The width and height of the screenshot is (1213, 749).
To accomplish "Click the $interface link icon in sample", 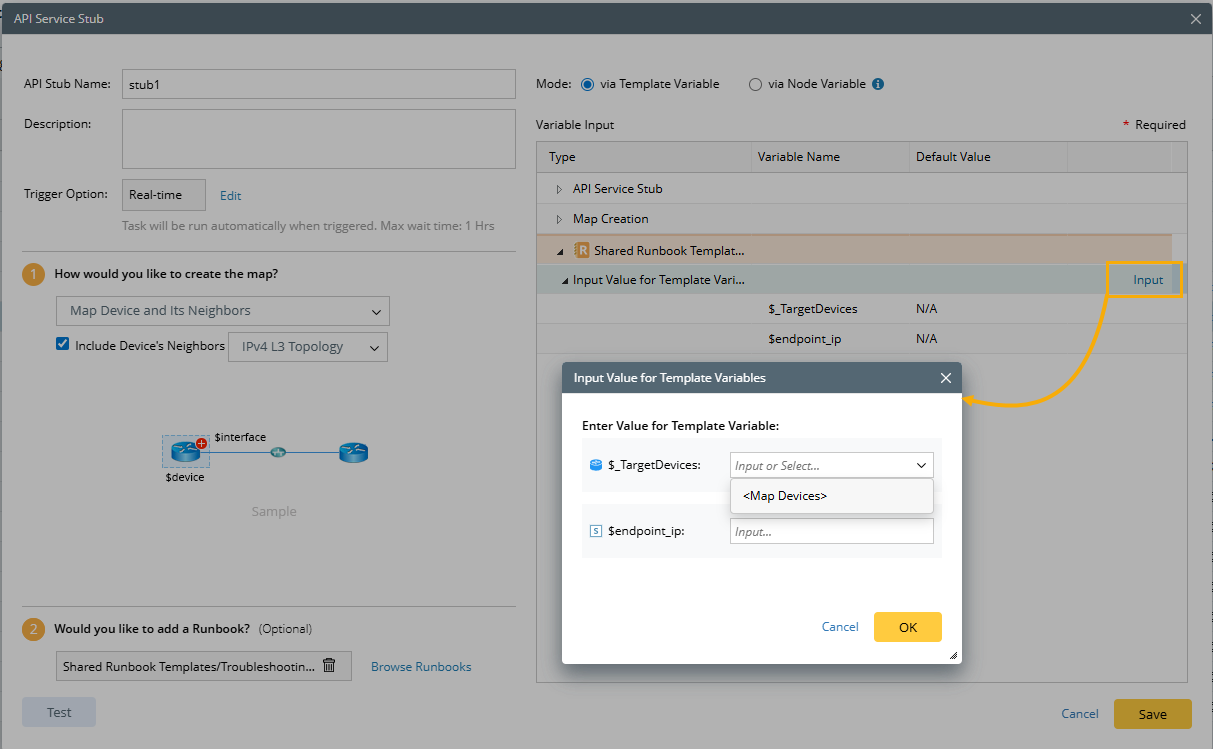I will pyautogui.click(x=278, y=452).
